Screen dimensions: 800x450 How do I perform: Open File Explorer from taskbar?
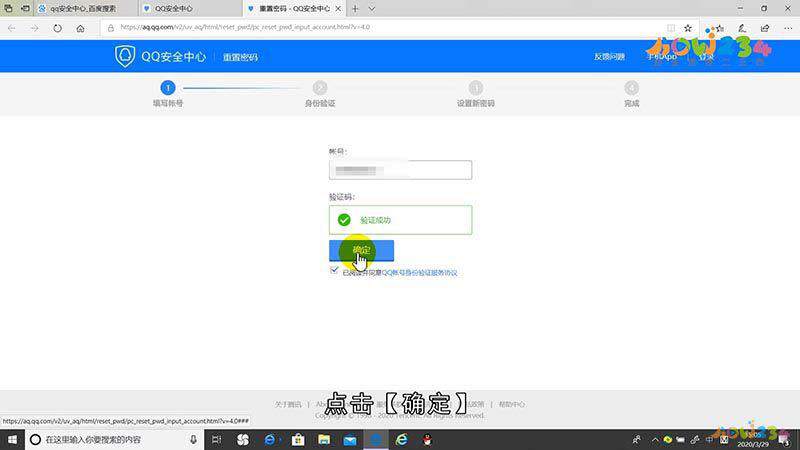click(x=324, y=439)
